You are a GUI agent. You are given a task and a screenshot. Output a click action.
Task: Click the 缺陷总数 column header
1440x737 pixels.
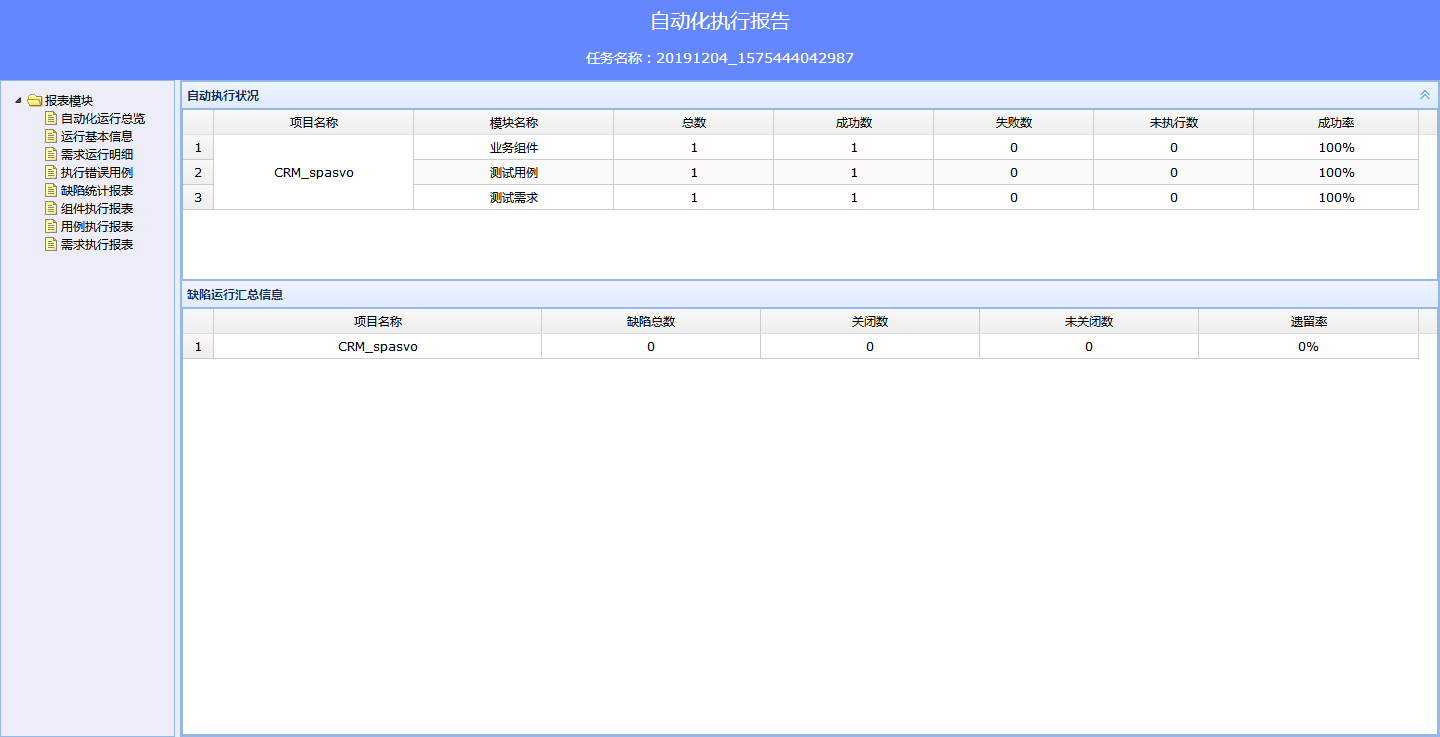[x=650, y=321]
